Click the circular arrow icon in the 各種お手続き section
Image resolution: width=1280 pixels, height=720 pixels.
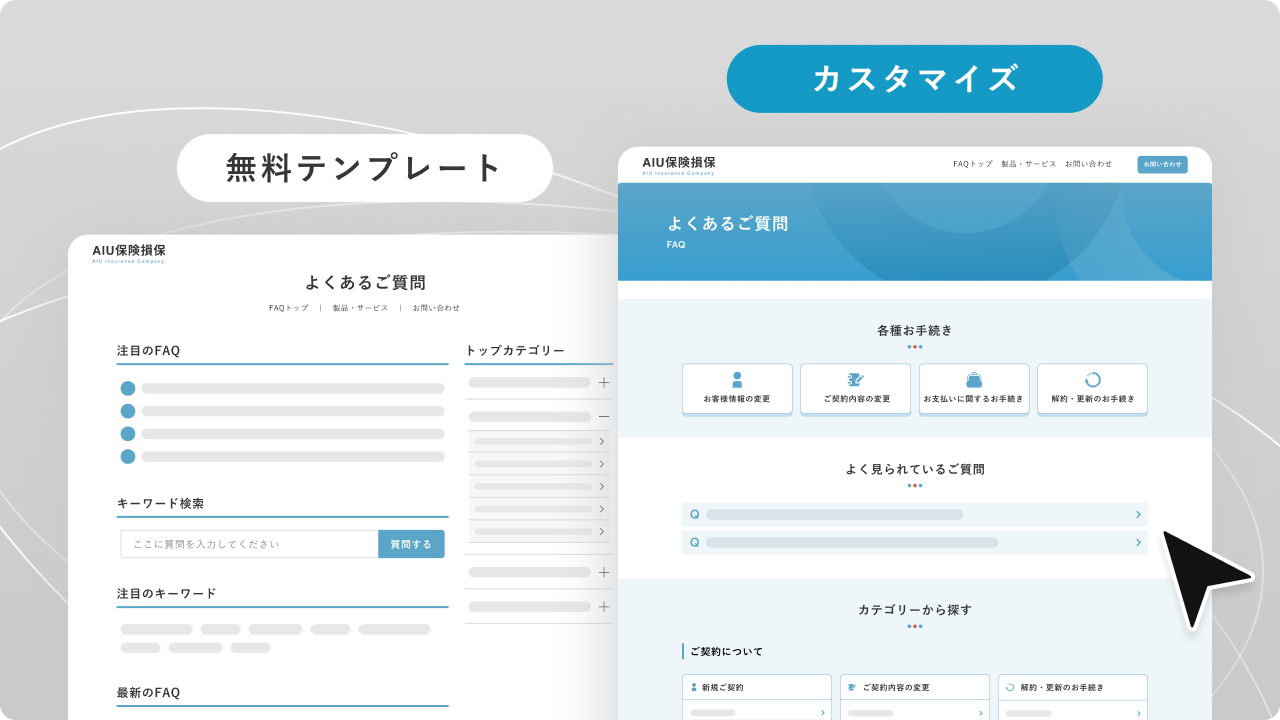pos(1092,380)
